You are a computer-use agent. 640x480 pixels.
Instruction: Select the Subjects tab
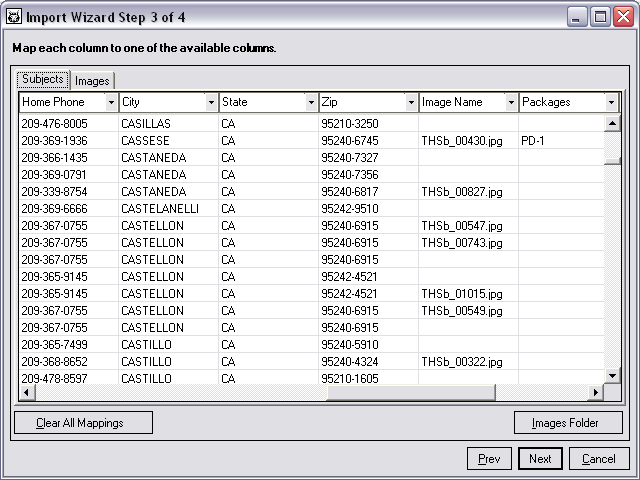click(x=43, y=80)
